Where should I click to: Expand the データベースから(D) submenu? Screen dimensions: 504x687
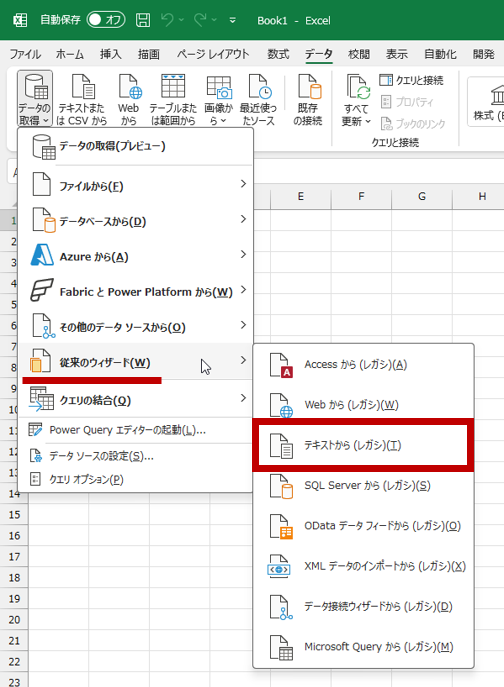tap(135, 220)
